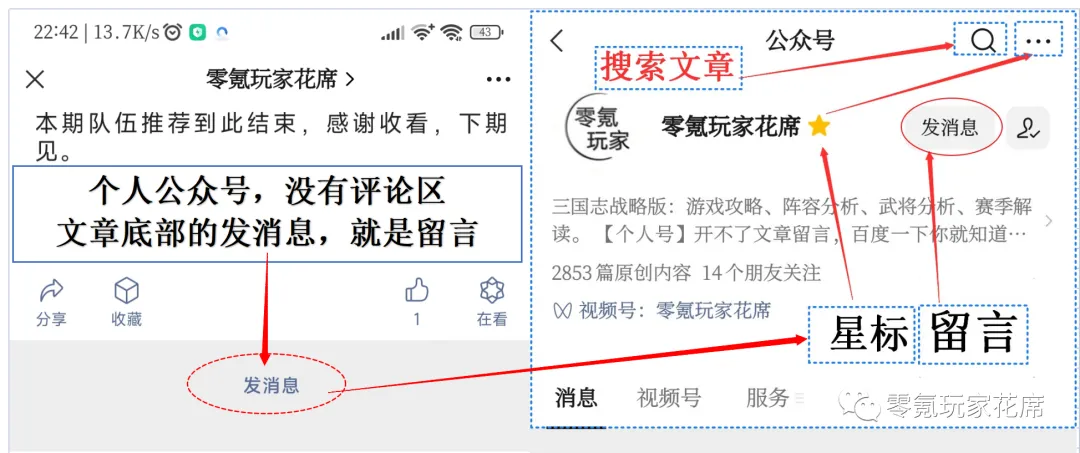1080x453 pixels.
Task: Go back with the left arrow
Action: (557, 41)
